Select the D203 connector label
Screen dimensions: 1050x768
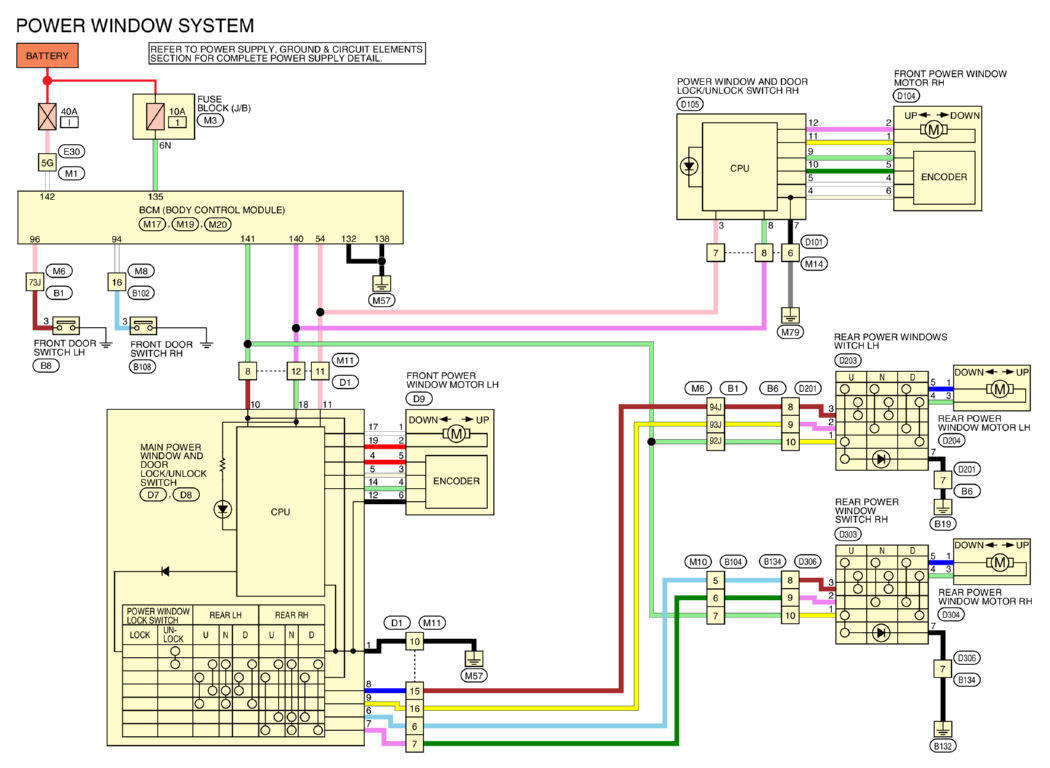point(848,360)
